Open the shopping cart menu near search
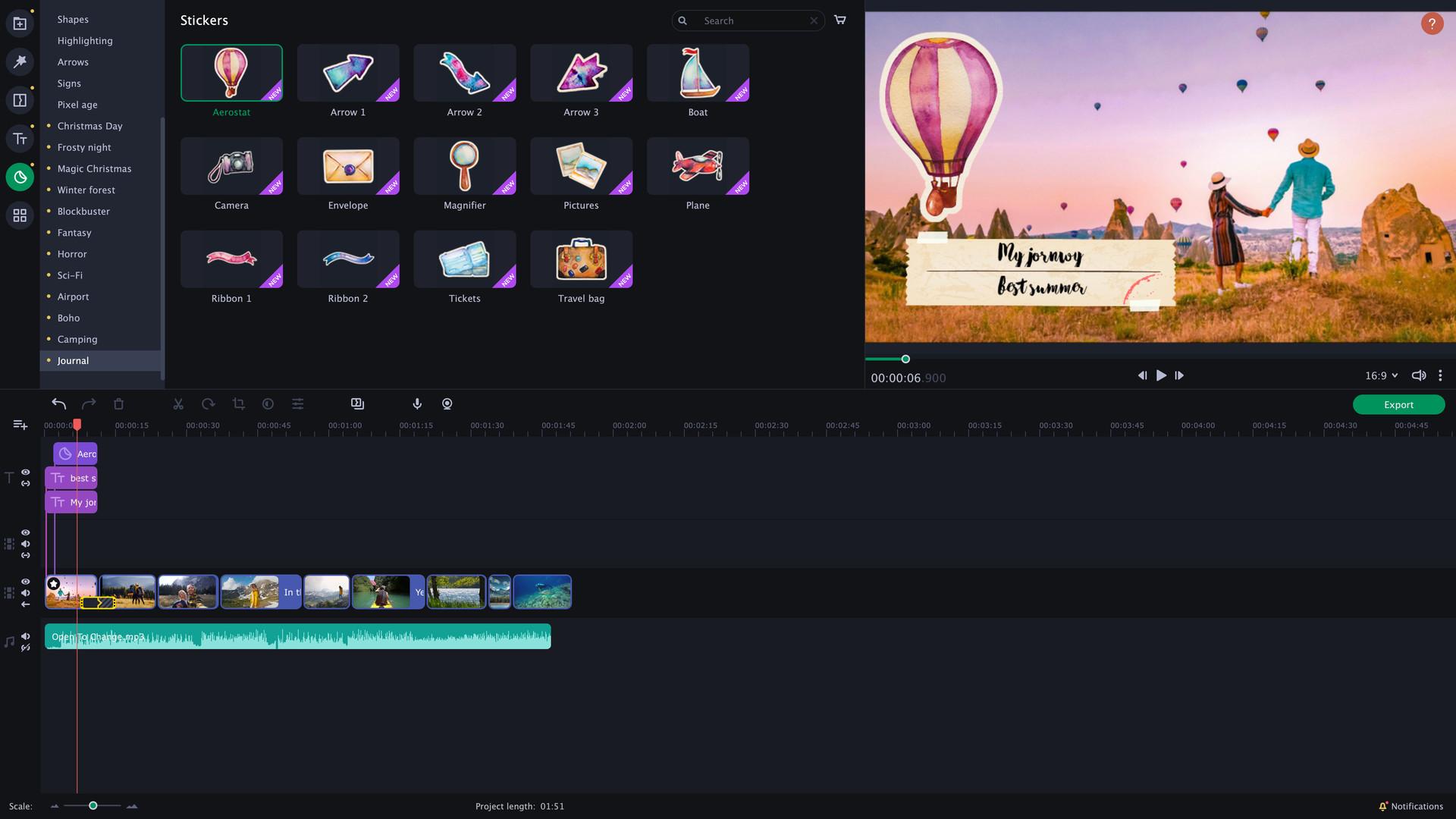The width and height of the screenshot is (1456, 819). pyautogui.click(x=839, y=20)
